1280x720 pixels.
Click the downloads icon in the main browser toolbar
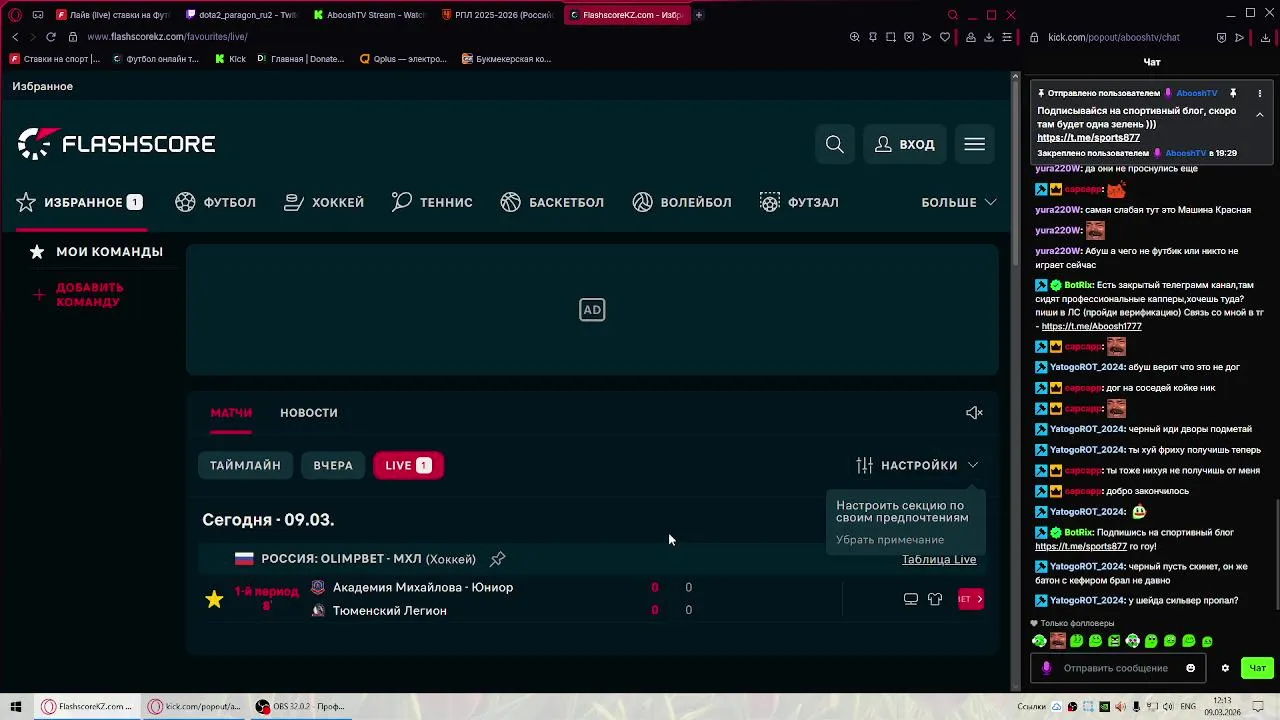(989, 37)
